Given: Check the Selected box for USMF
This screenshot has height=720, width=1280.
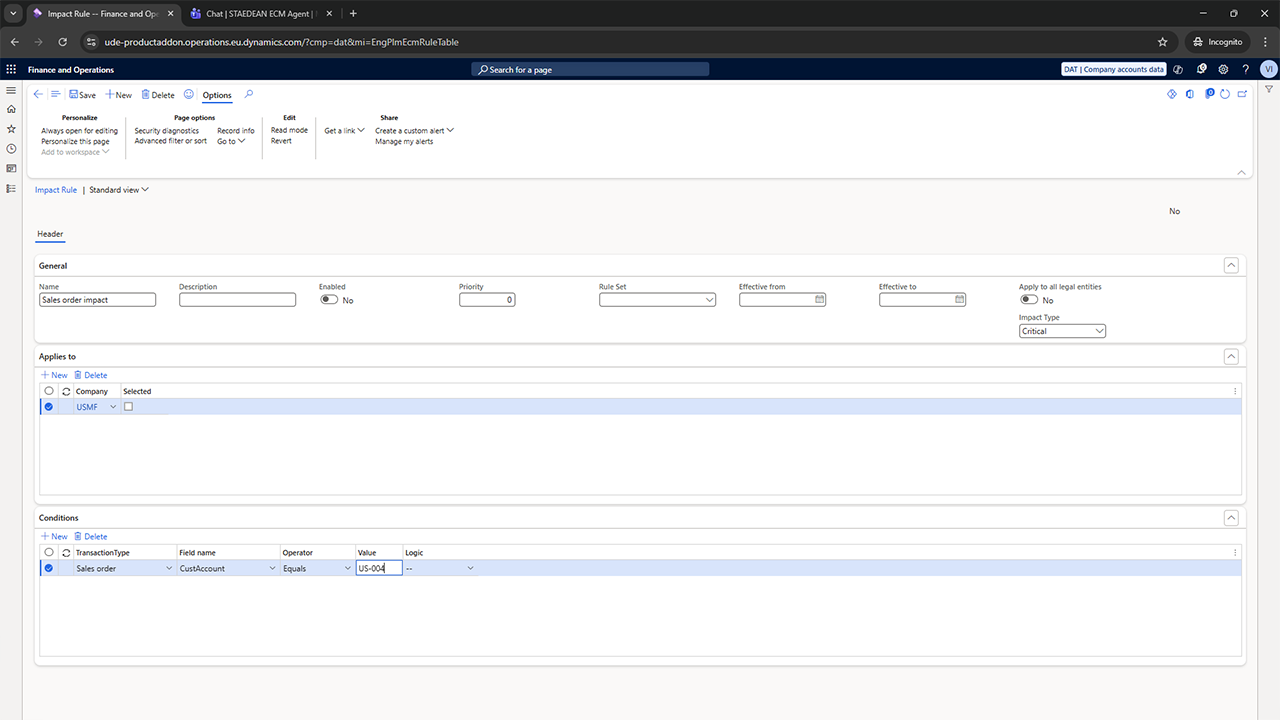Looking at the screenshot, I should coord(128,407).
